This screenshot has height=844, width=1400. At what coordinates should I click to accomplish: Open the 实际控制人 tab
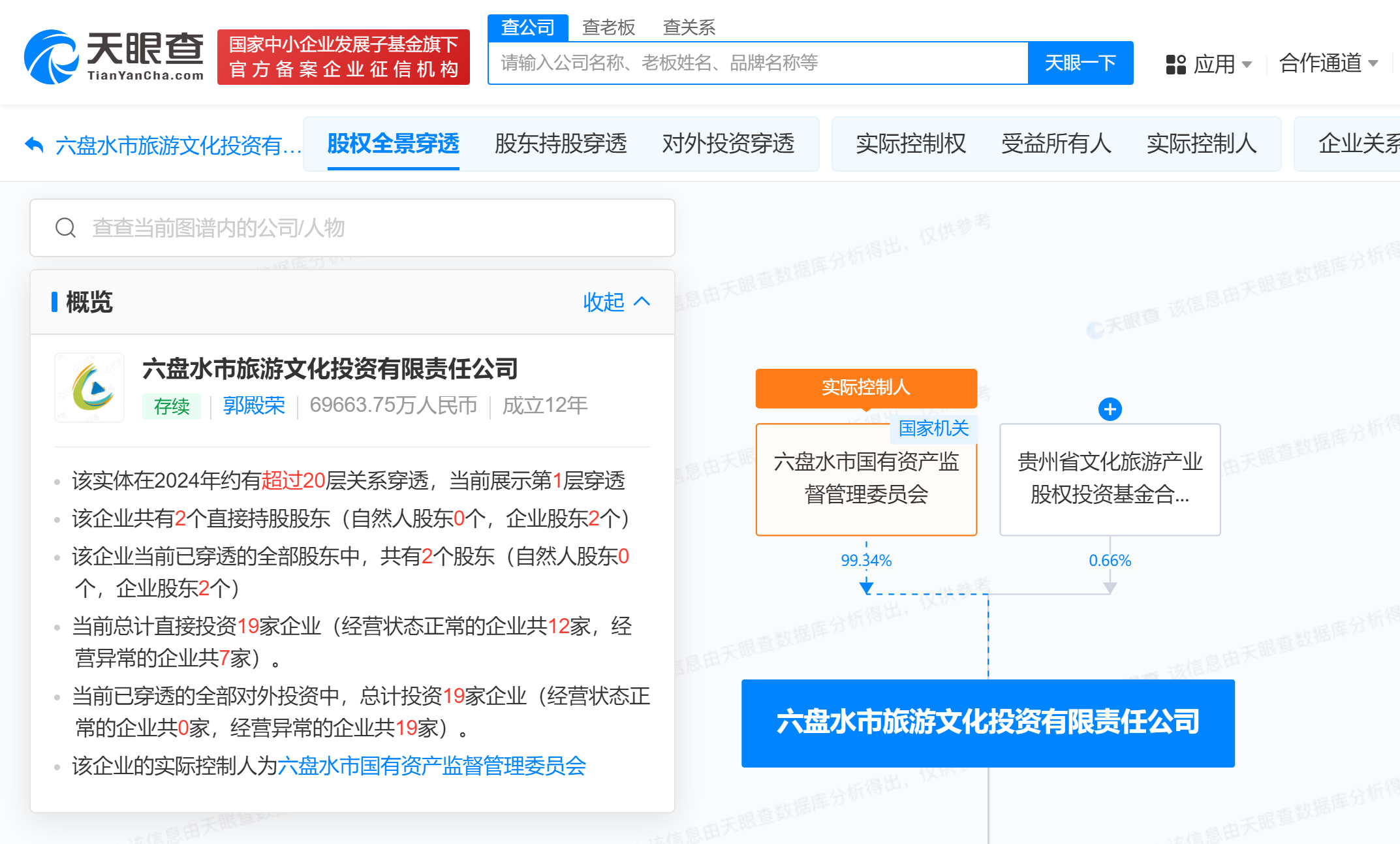click(x=1202, y=144)
